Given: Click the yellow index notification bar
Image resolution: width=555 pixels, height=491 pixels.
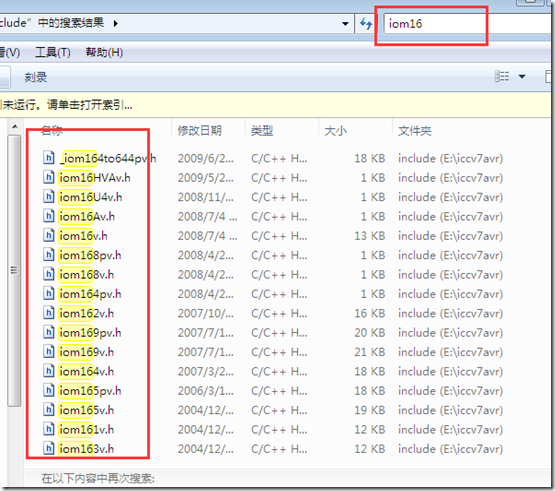Looking at the screenshot, I should 275,104.
